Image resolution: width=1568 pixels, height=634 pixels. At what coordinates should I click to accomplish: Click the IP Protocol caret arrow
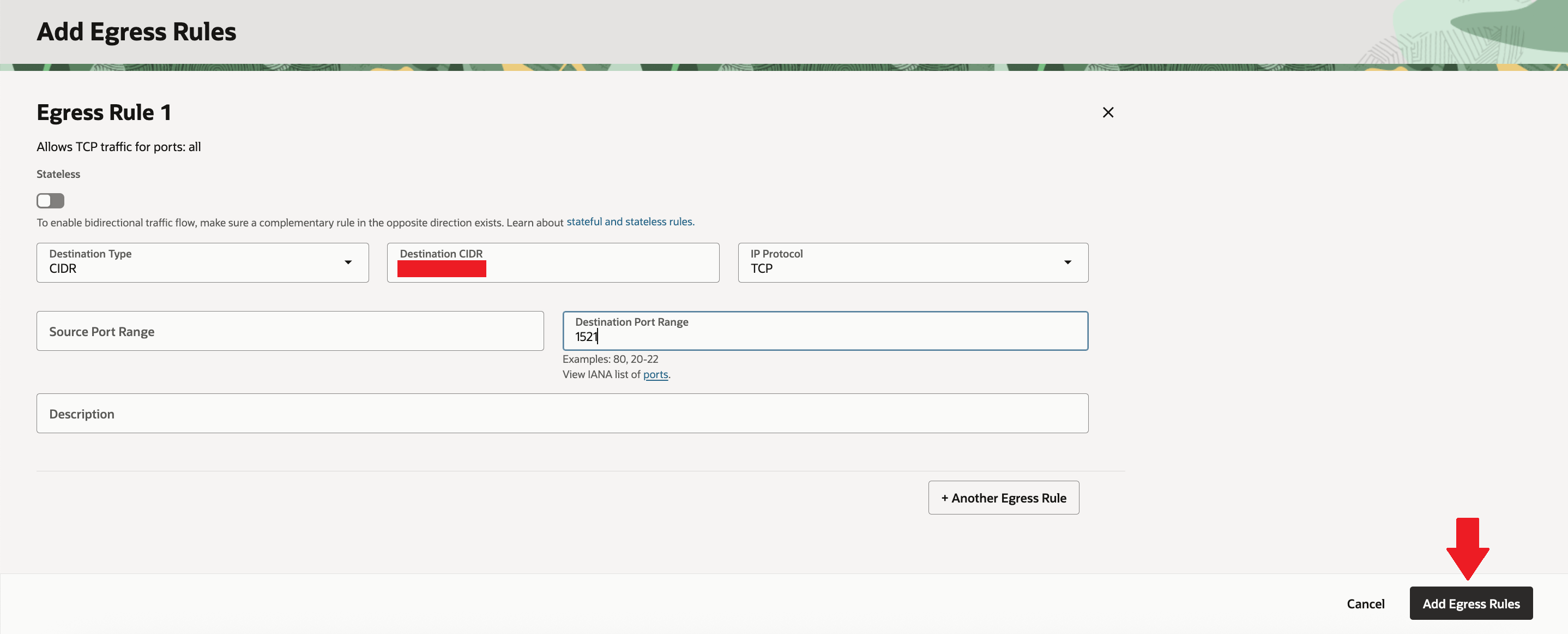click(1067, 262)
